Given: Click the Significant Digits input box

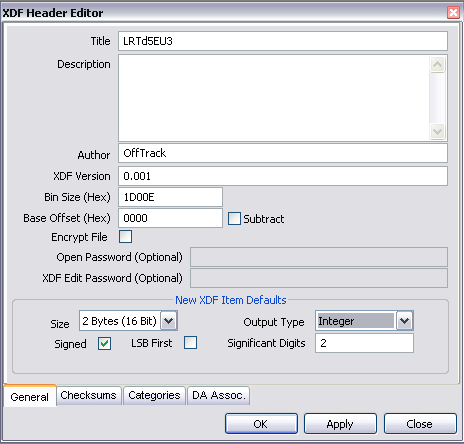Looking at the screenshot, I should (x=364, y=343).
